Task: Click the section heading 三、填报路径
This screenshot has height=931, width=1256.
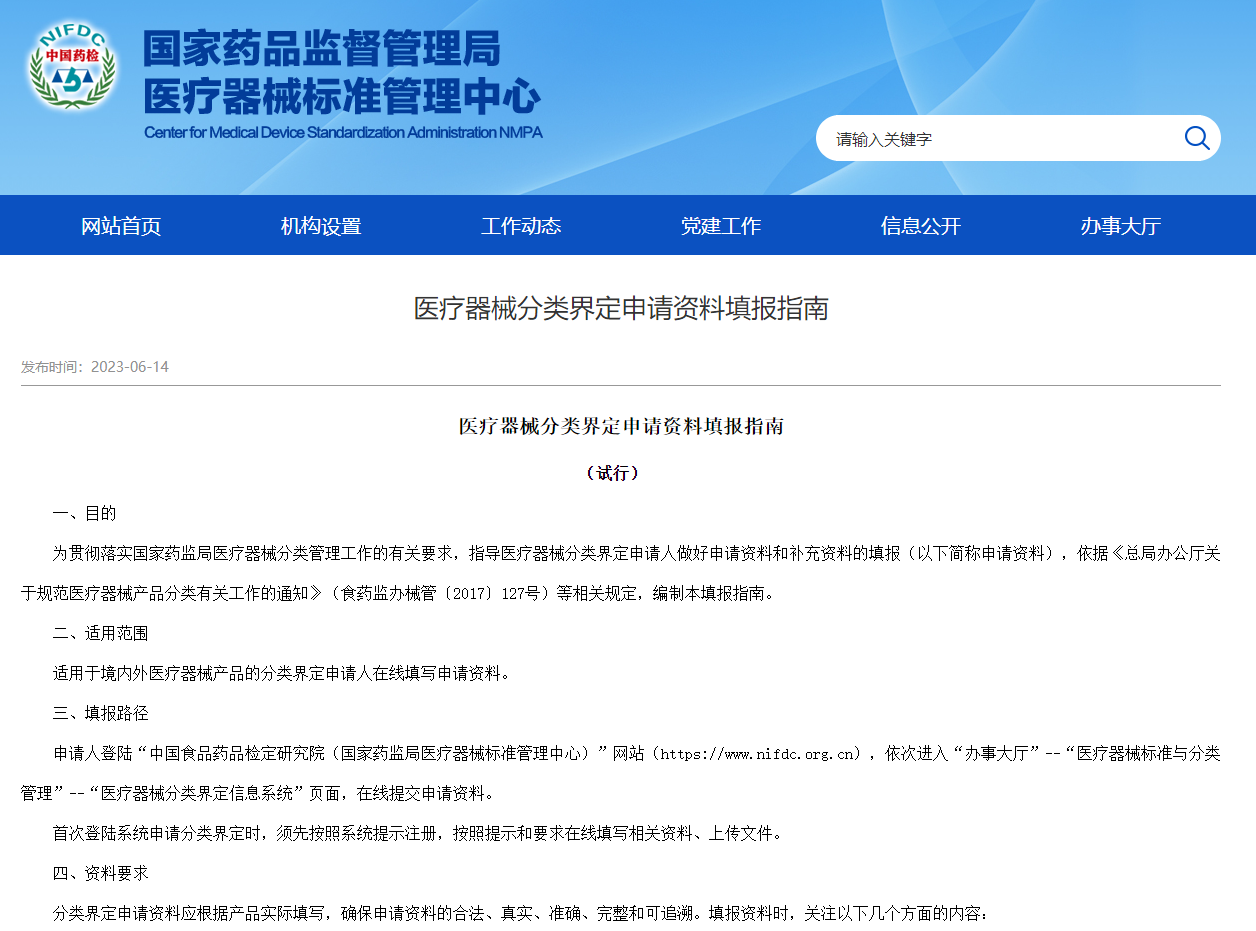Action: tap(100, 713)
